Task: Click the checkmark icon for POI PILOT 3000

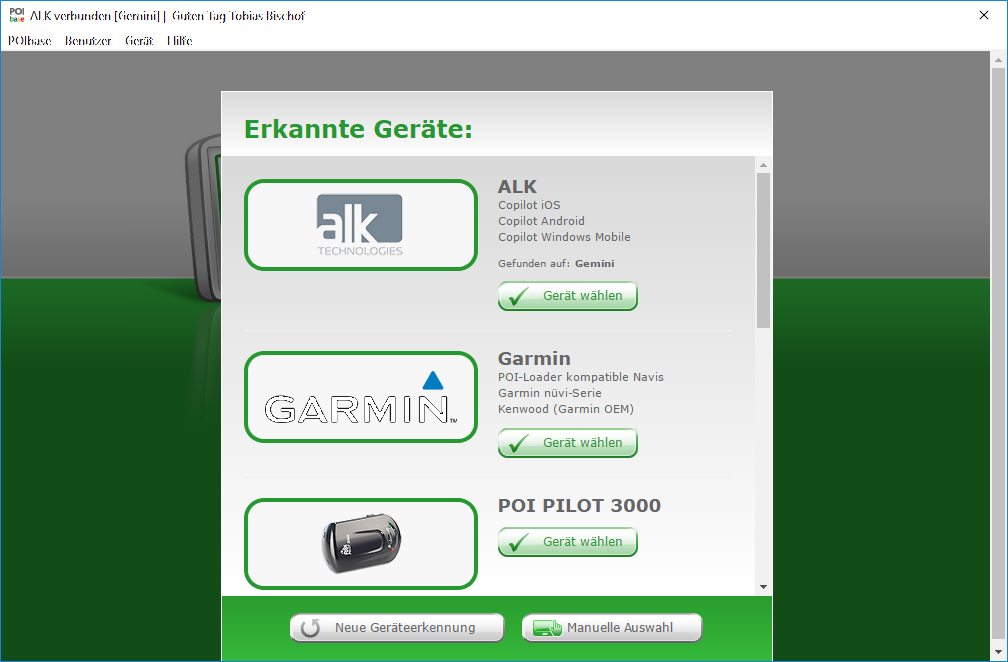Action: click(519, 542)
